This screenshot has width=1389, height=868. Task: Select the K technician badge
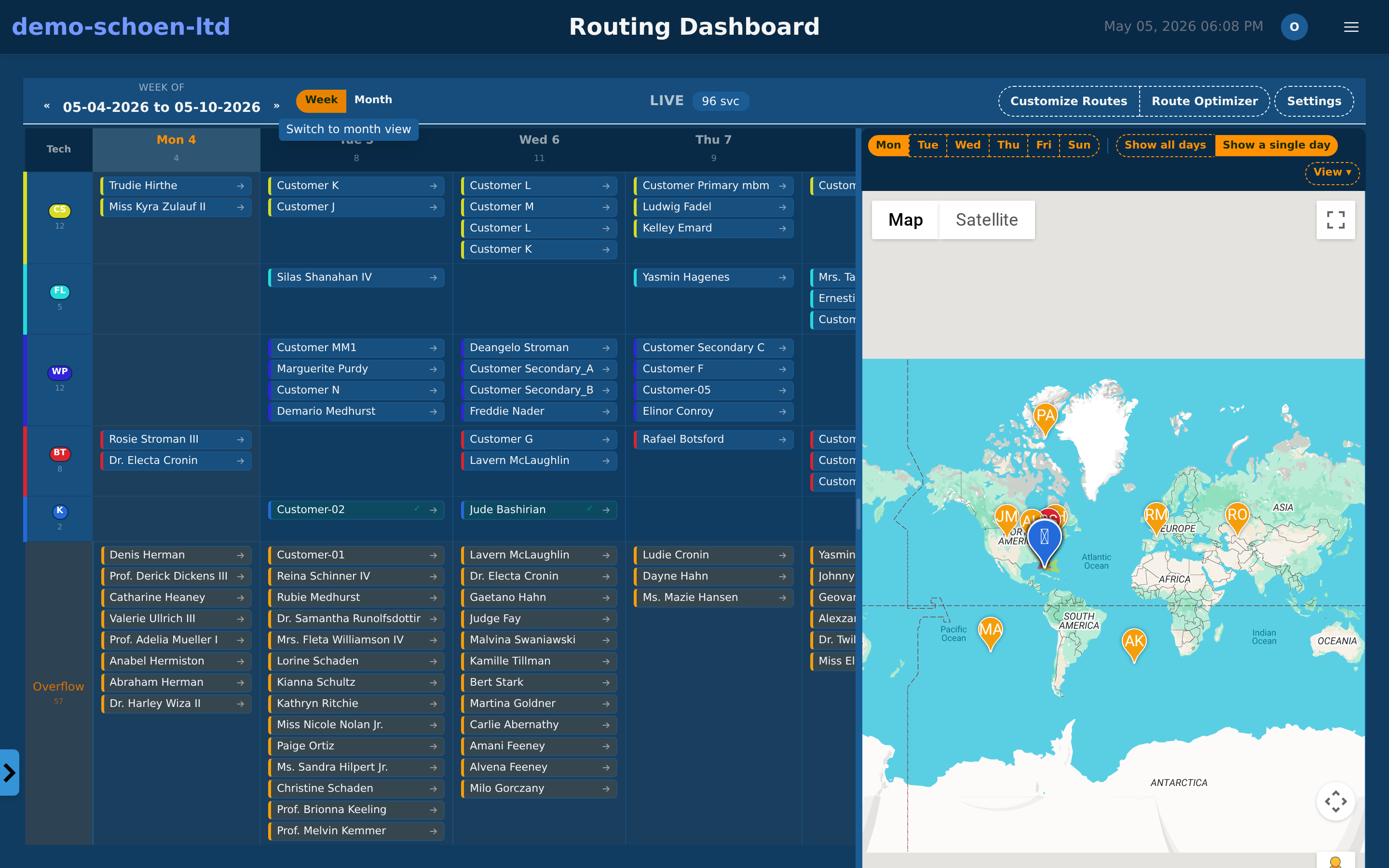(x=60, y=511)
